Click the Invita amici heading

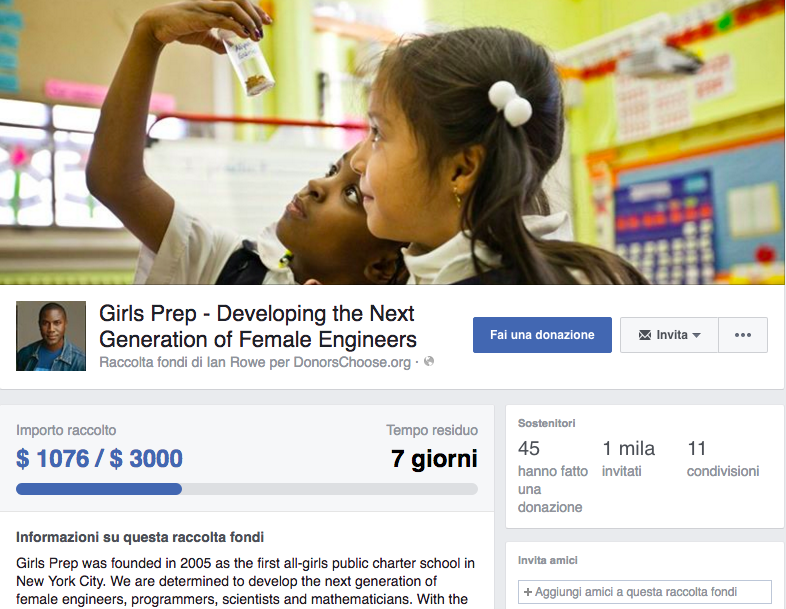tap(547, 560)
